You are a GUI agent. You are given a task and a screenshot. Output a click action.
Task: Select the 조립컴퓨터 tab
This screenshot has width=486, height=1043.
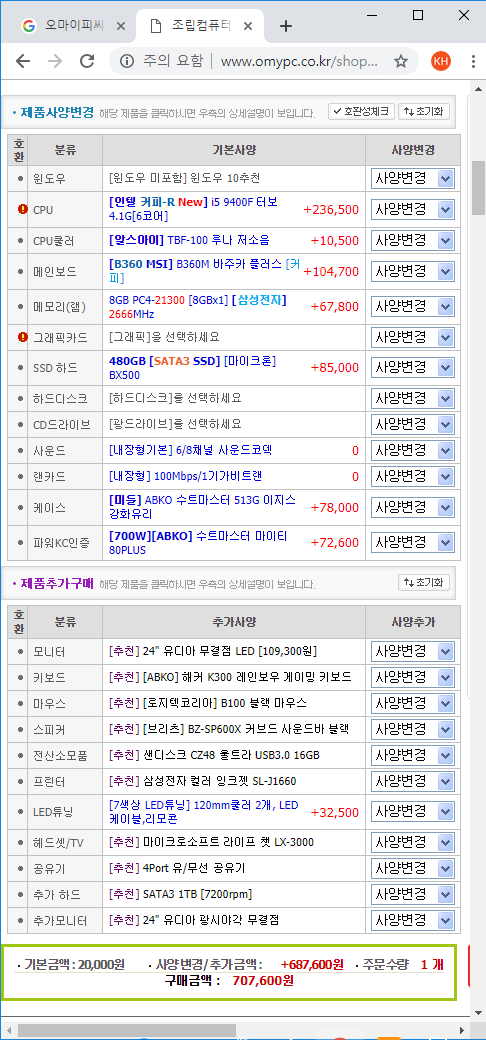click(197, 26)
